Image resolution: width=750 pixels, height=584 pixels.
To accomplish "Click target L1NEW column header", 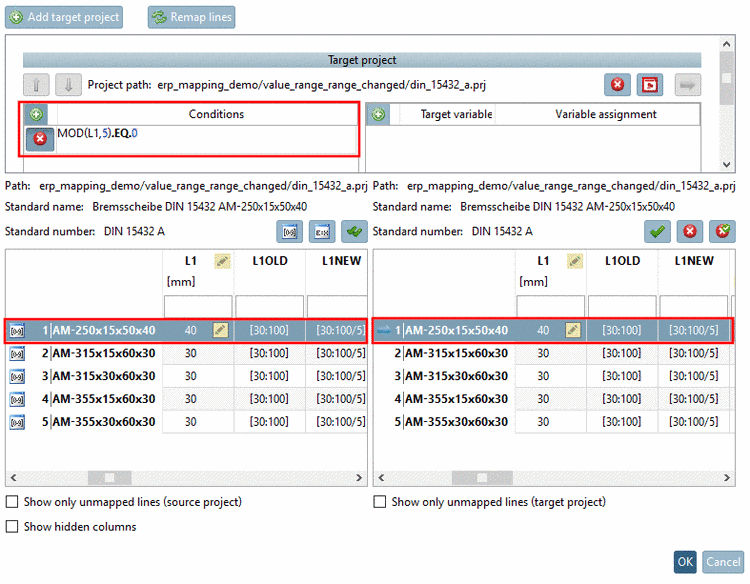I will [x=694, y=261].
